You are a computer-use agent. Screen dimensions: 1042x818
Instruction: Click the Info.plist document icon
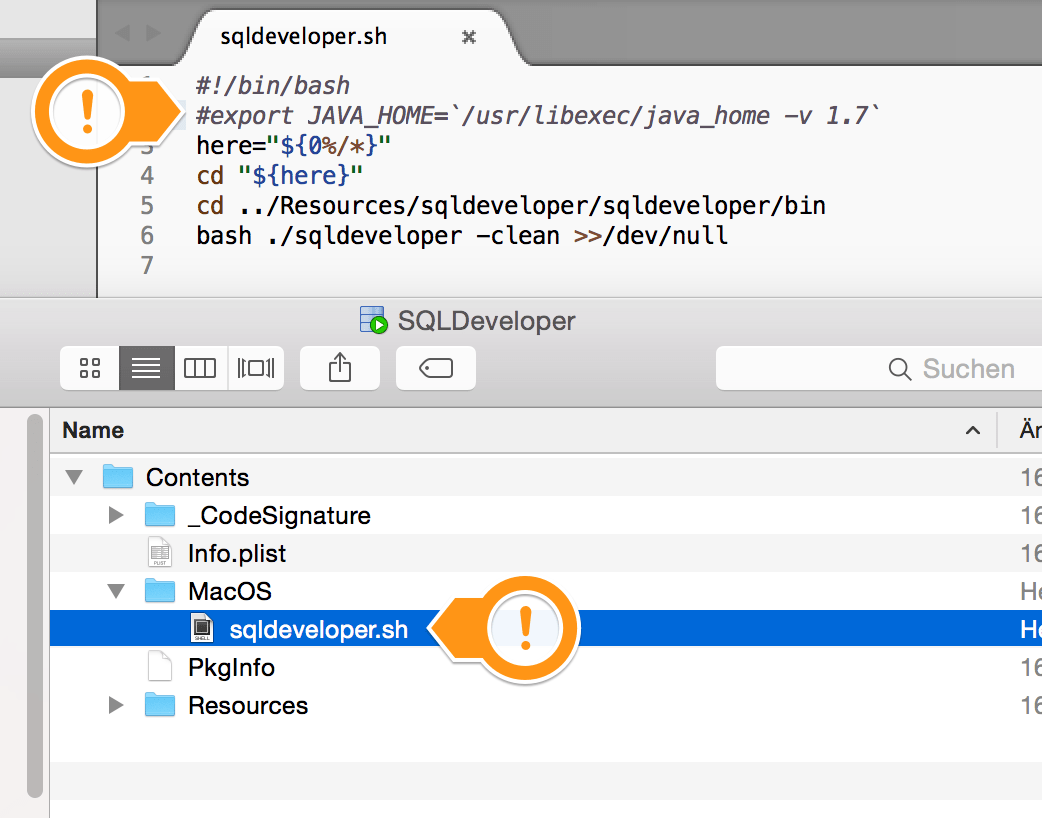point(160,552)
